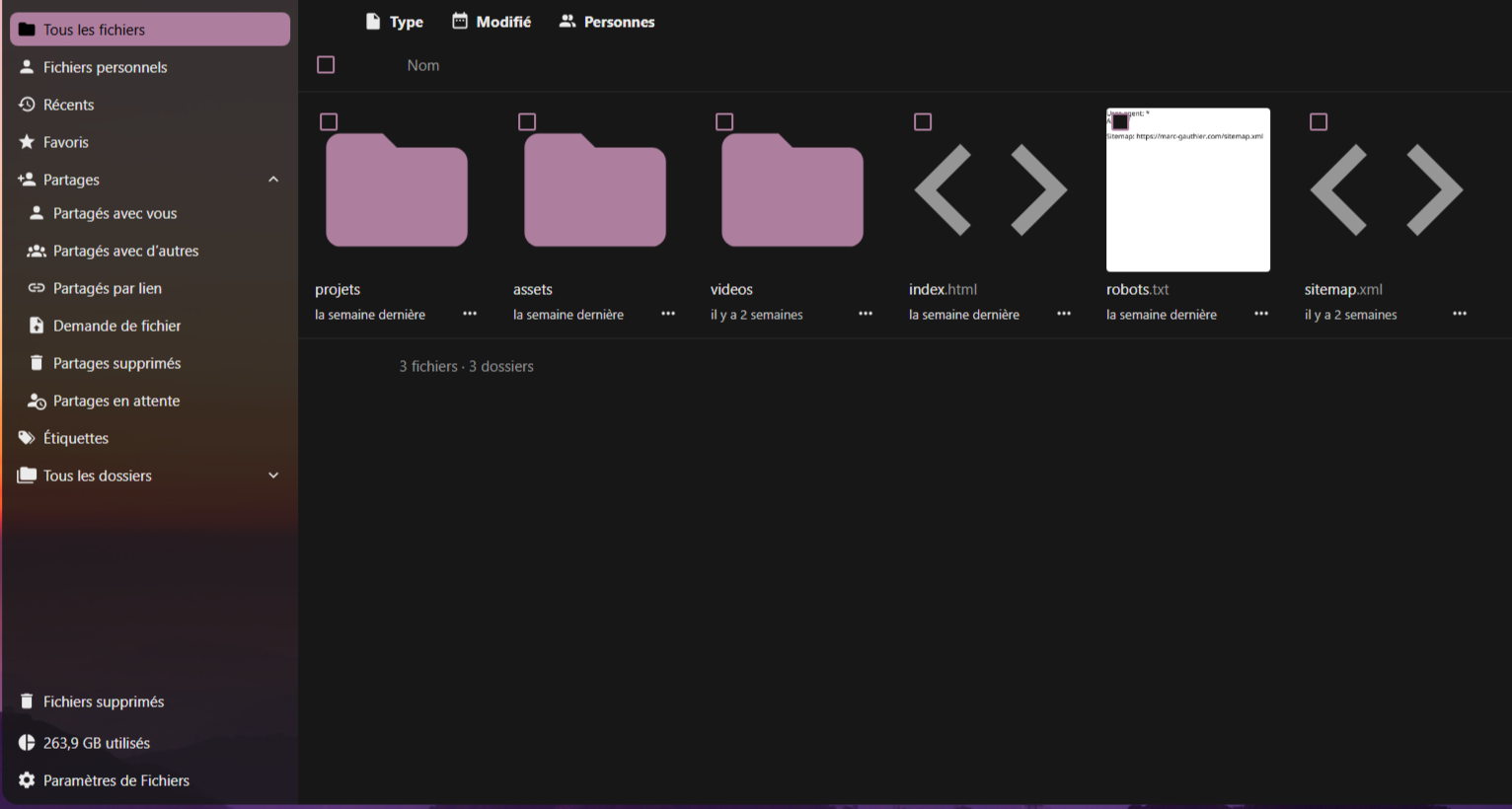Open Fichiers supprimés
Viewport: 1512px width, 809px height.
[x=103, y=700]
